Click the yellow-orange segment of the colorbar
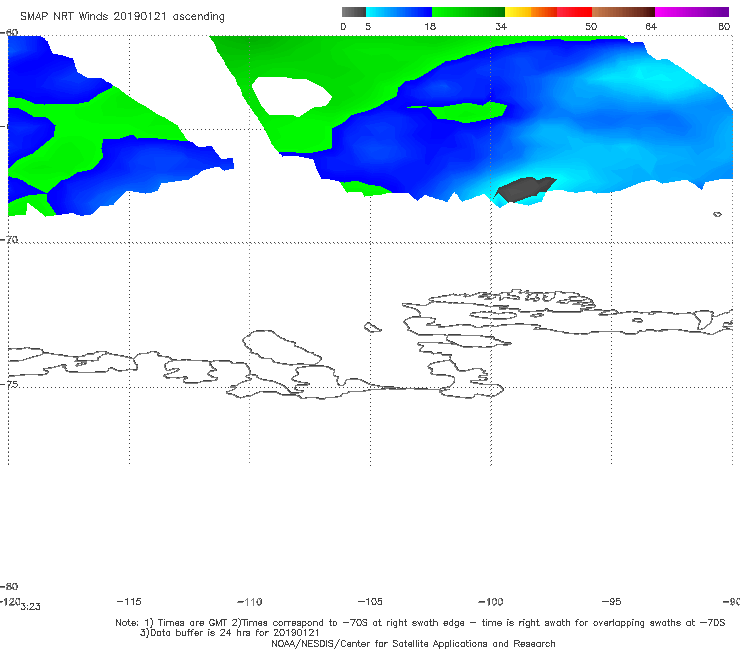Image resolution: width=740 pixels, height=650 pixels. tap(530, 12)
